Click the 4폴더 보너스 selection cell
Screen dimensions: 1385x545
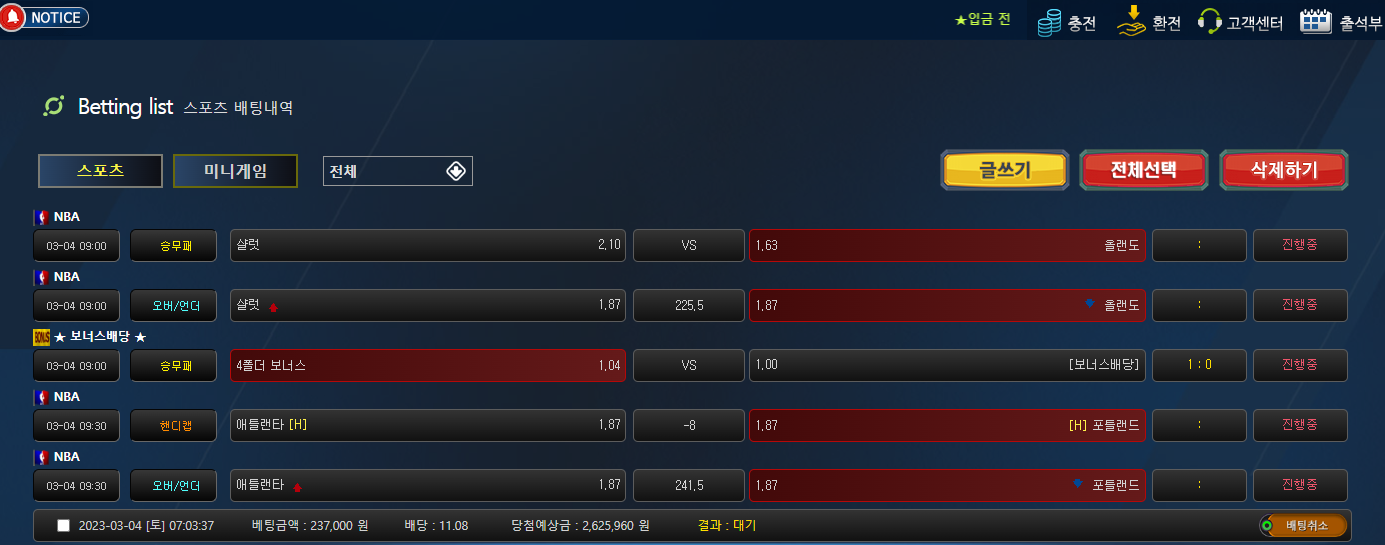pos(428,366)
